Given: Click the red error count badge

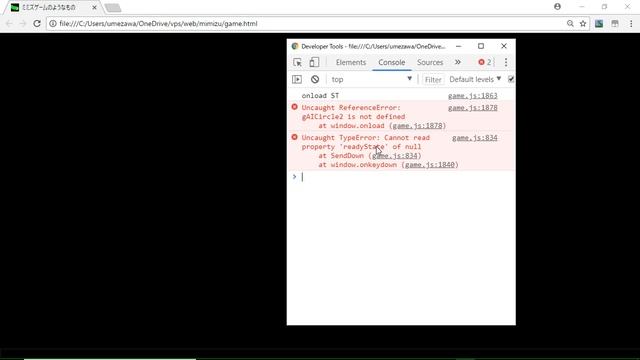Looking at the screenshot, I should [x=484, y=62].
